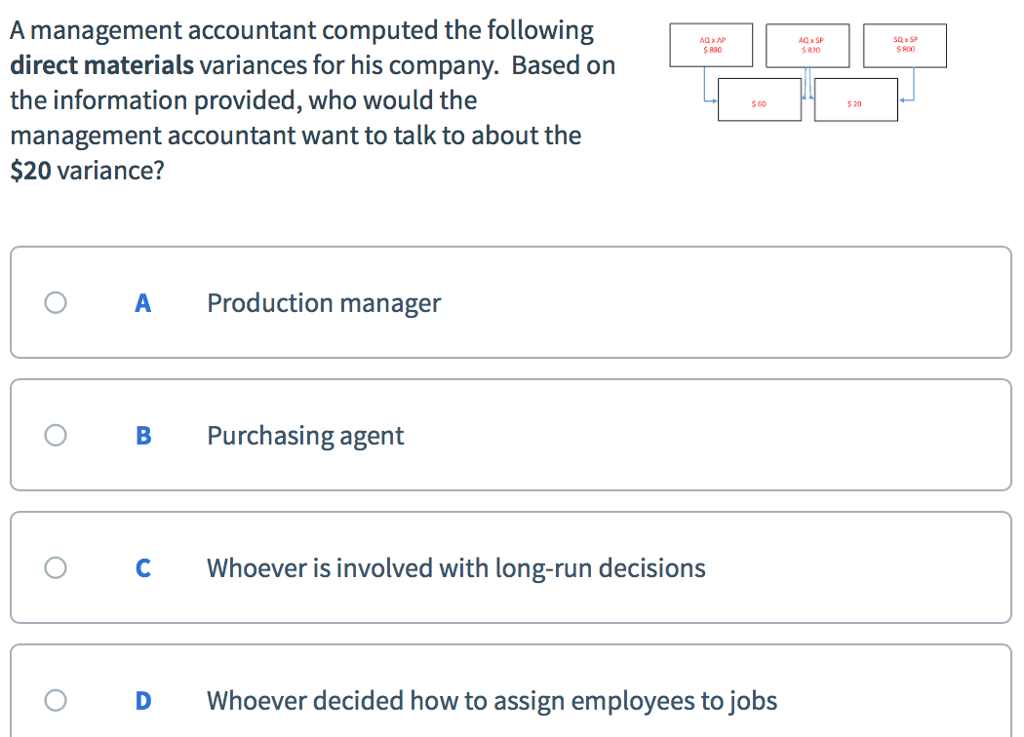Select the radio button for option C
Image resolution: width=1024 pixels, height=737 pixels.
(55, 567)
